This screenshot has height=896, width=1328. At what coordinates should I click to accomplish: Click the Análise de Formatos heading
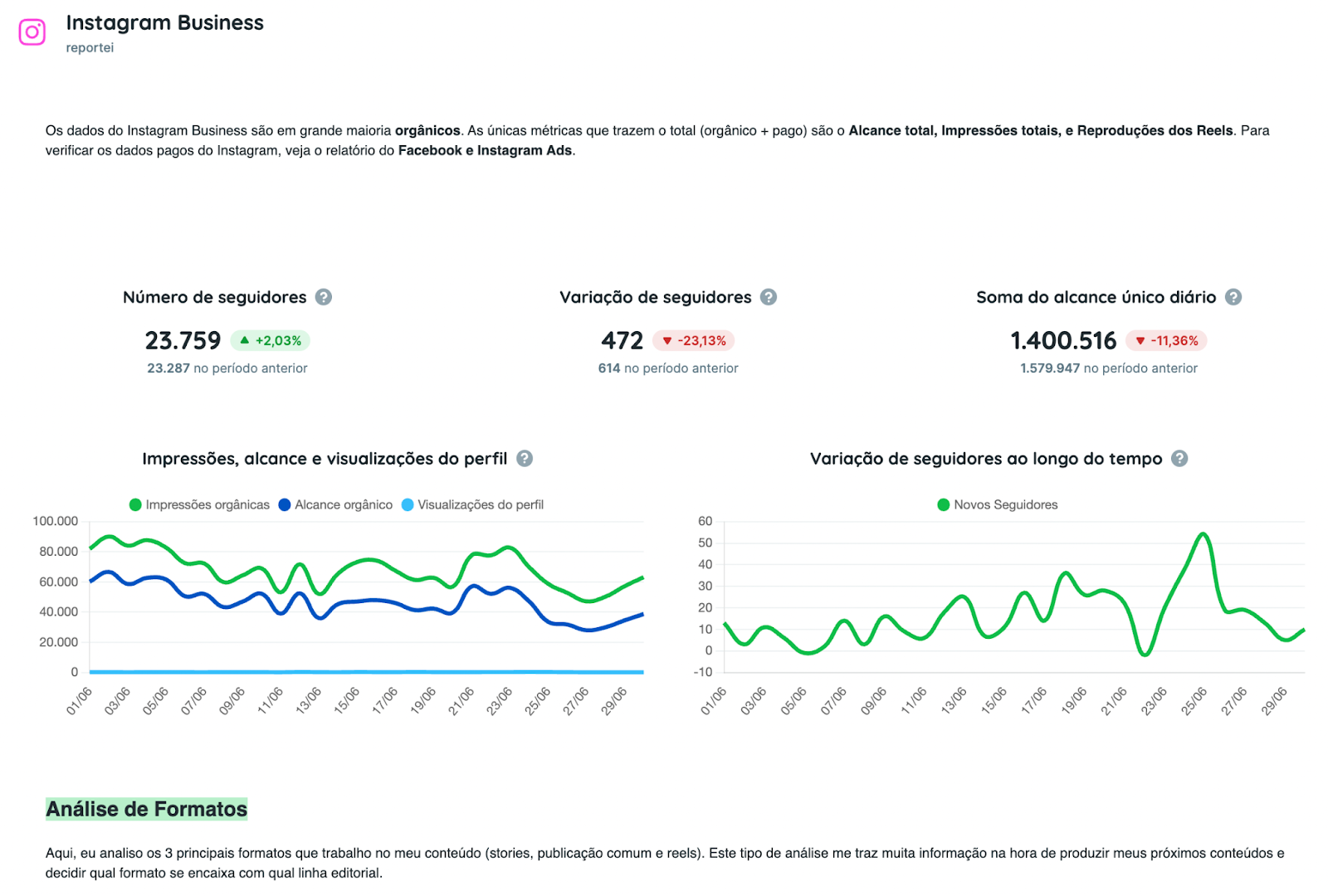point(146,809)
